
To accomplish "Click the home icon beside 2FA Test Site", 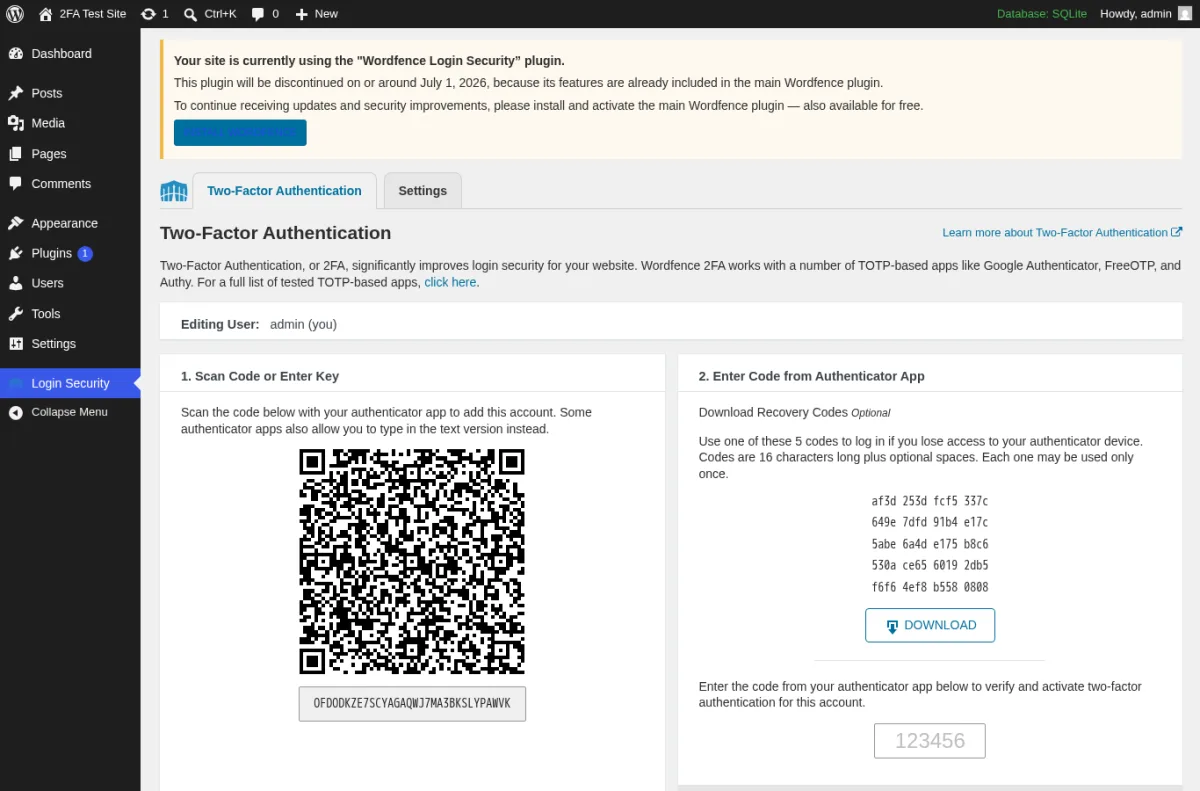I will 46,14.
